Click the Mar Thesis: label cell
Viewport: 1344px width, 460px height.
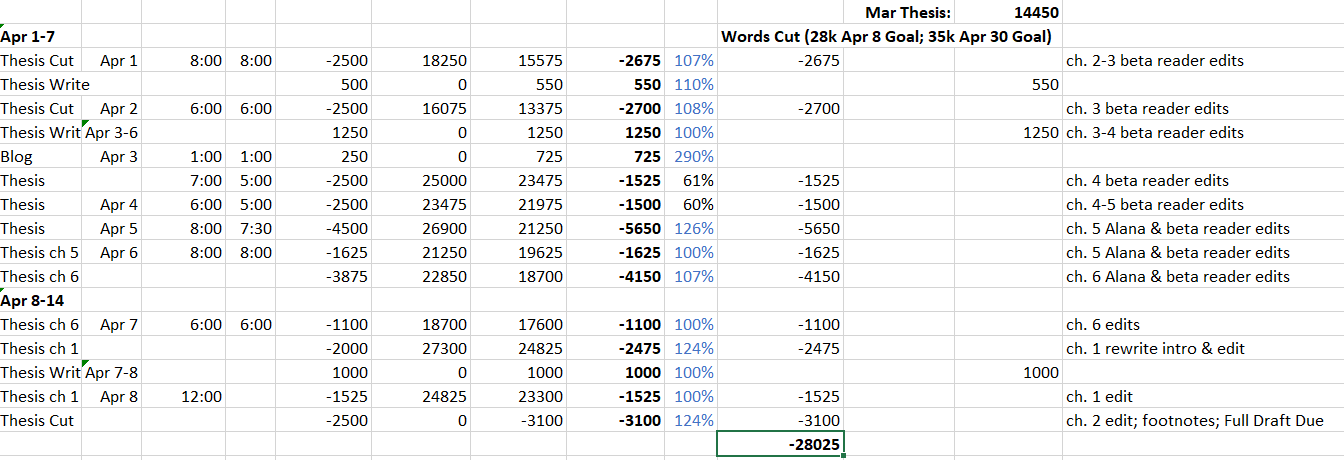pos(908,13)
